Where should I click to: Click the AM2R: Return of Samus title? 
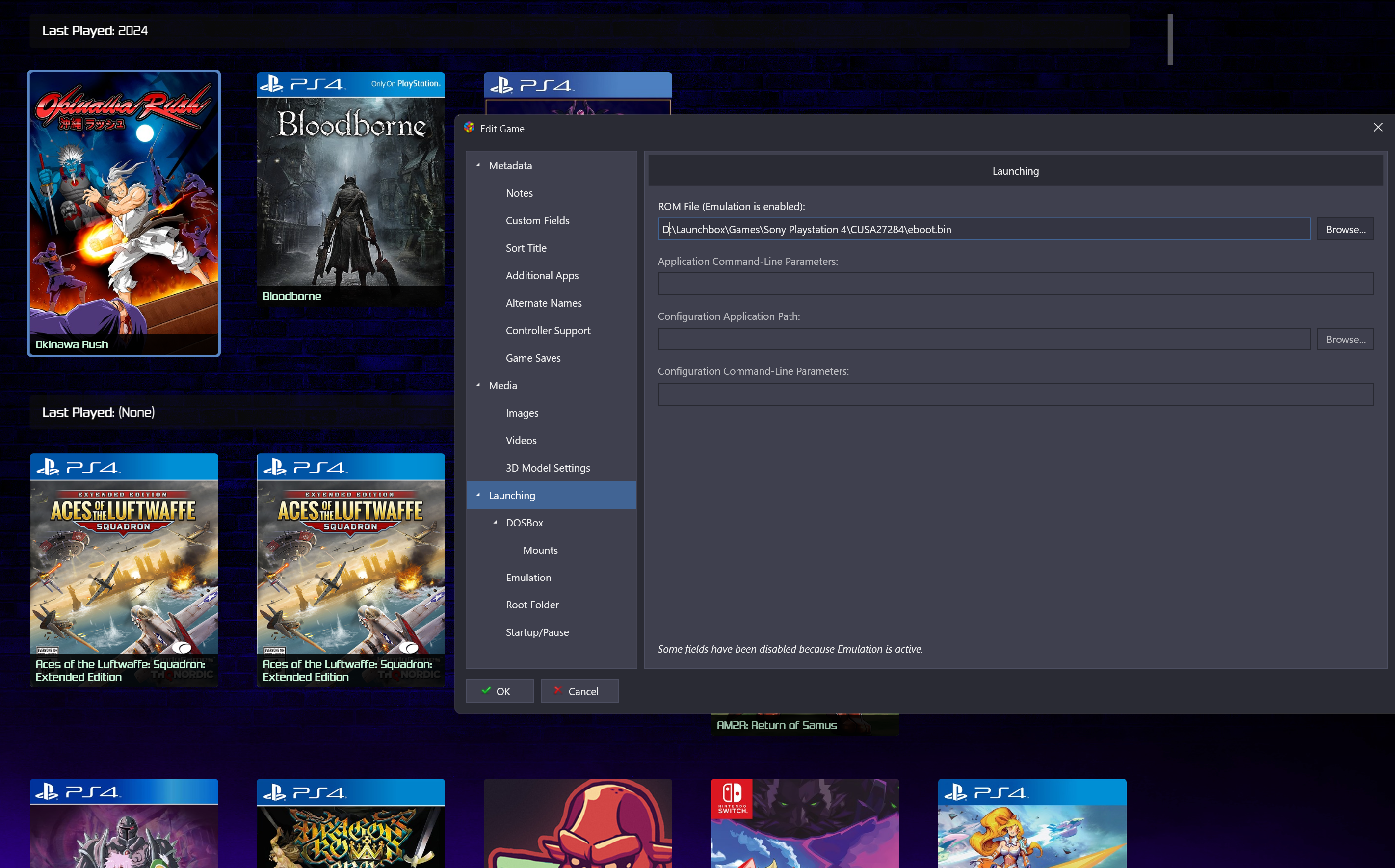(x=777, y=725)
